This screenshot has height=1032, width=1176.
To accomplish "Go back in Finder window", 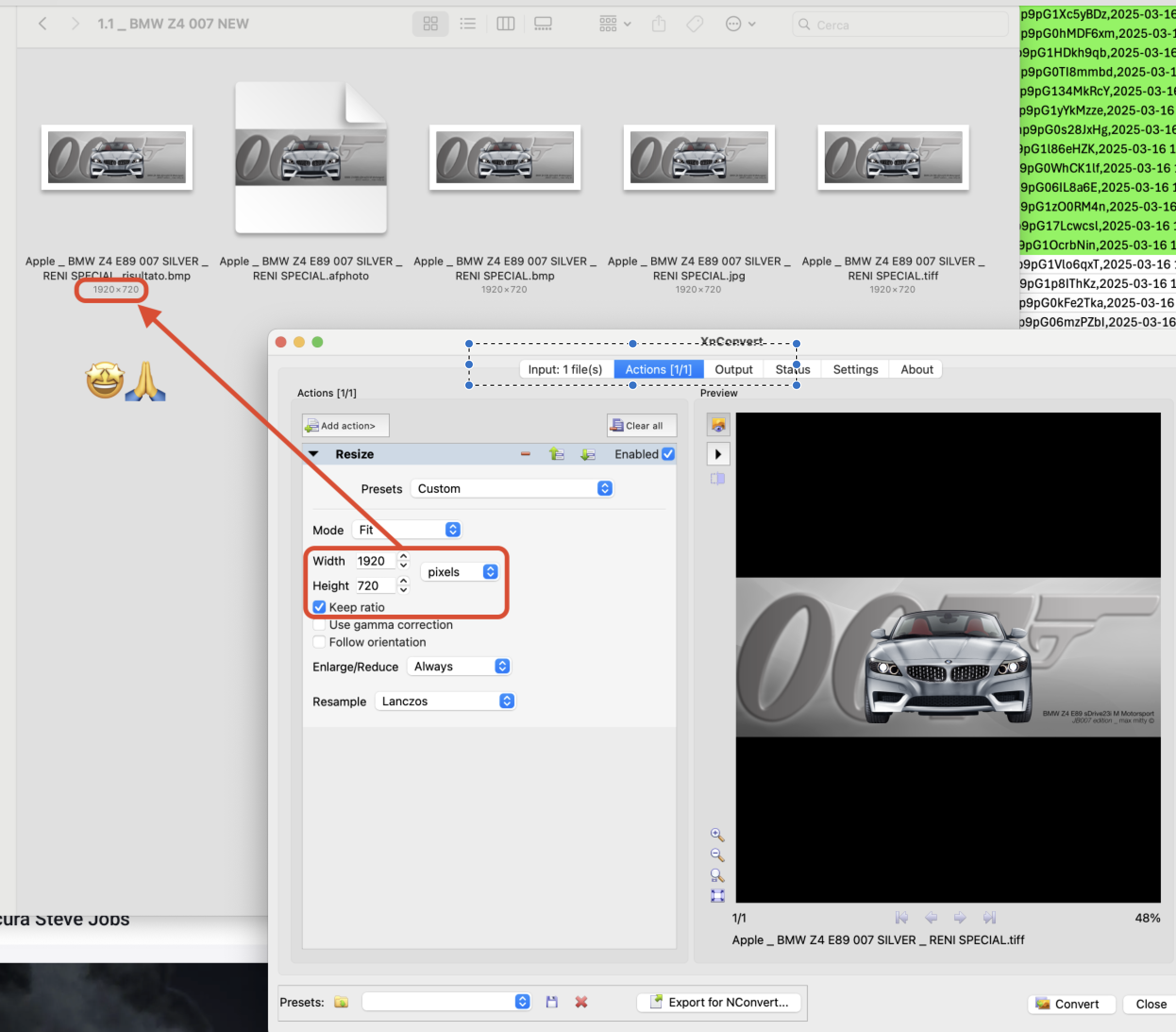I will pos(42,24).
